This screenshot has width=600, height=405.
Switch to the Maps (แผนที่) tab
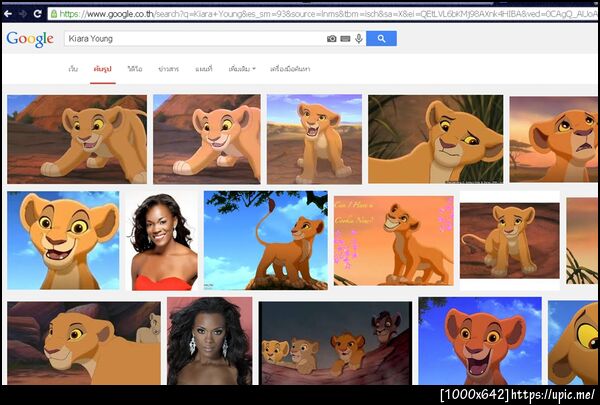coord(204,69)
